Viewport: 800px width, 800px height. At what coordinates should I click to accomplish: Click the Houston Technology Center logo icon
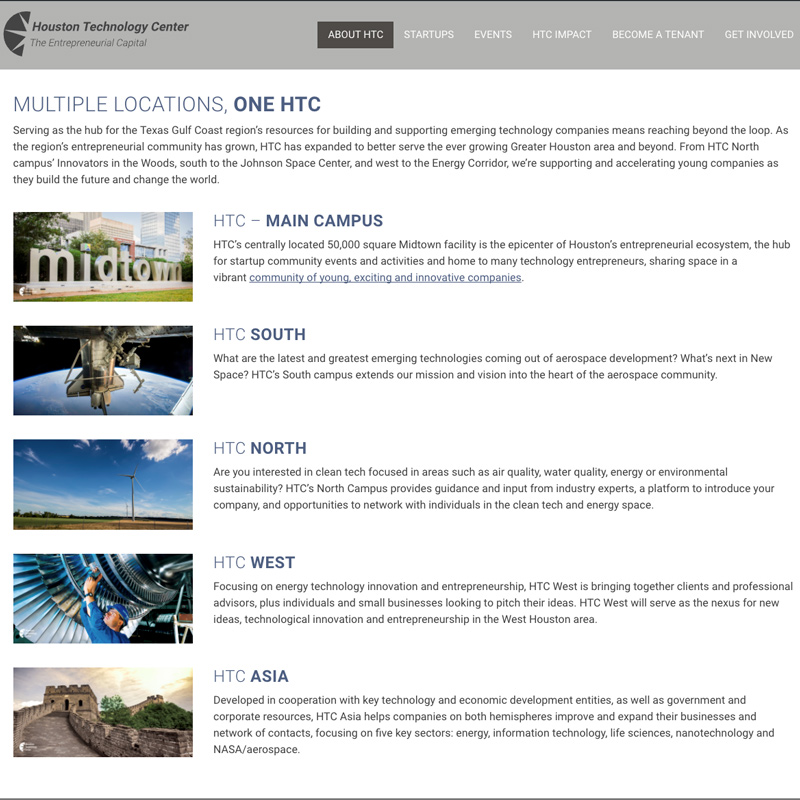click(16, 34)
